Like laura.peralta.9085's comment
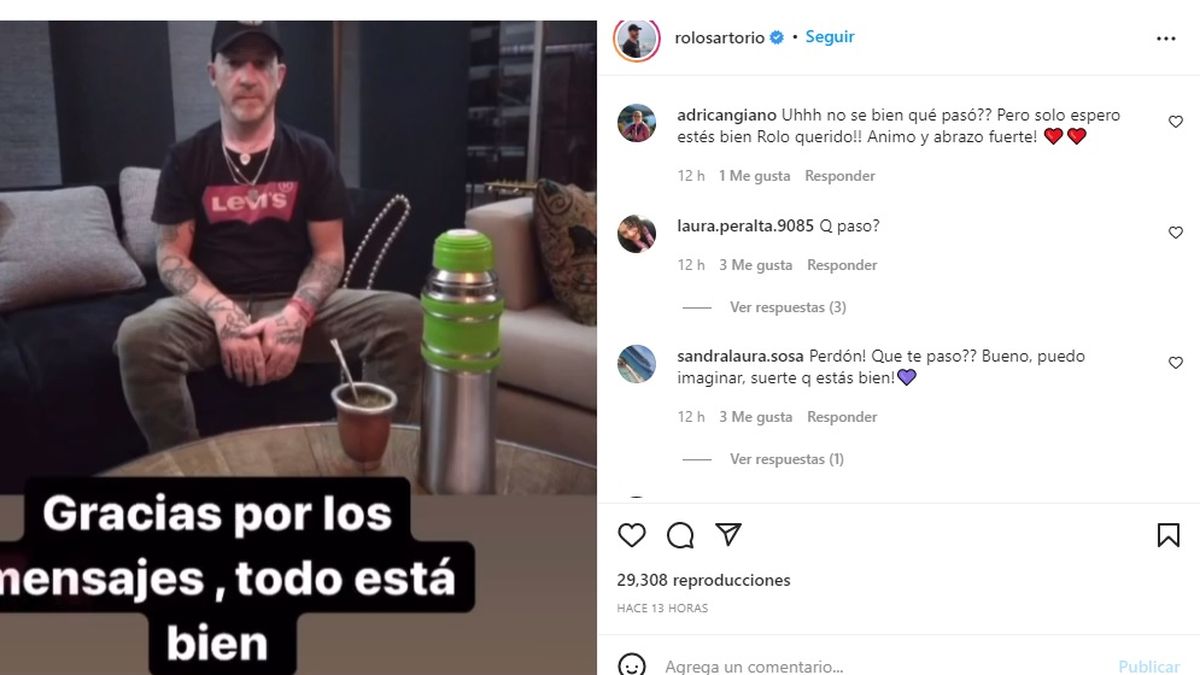 pyautogui.click(x=1176, y=233)
